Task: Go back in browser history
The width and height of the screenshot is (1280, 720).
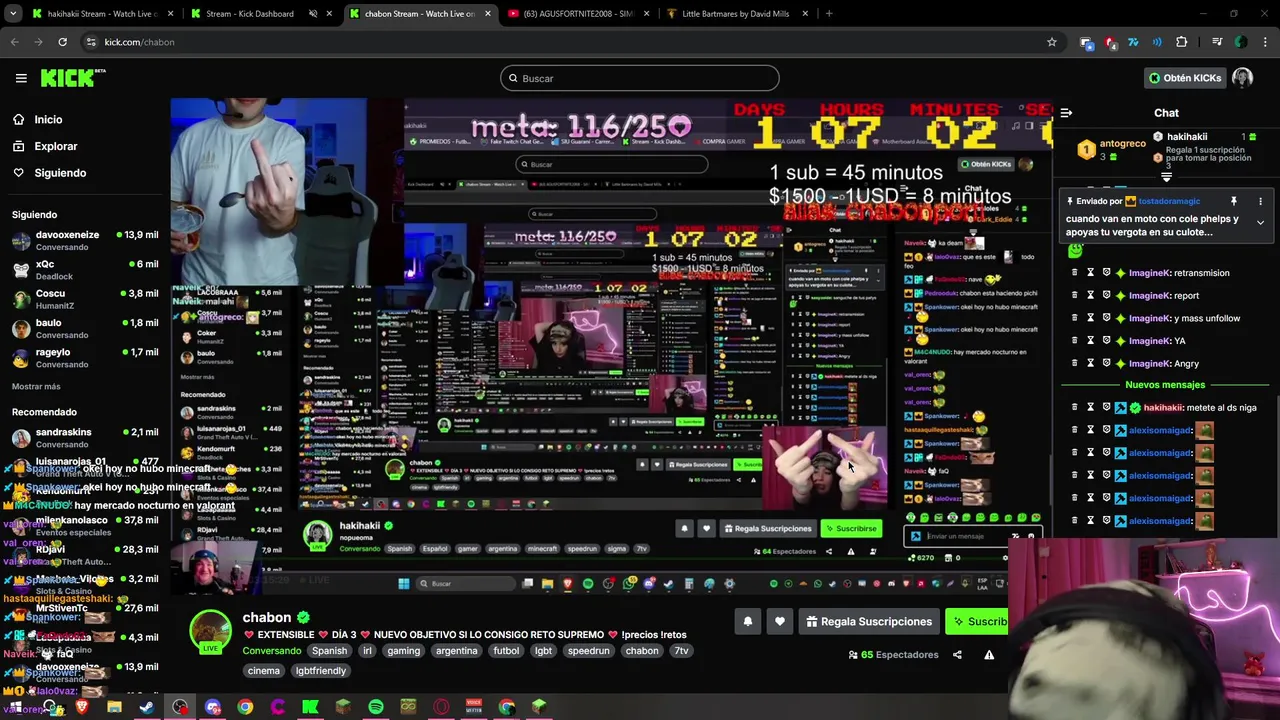Action: click(15, 42)
